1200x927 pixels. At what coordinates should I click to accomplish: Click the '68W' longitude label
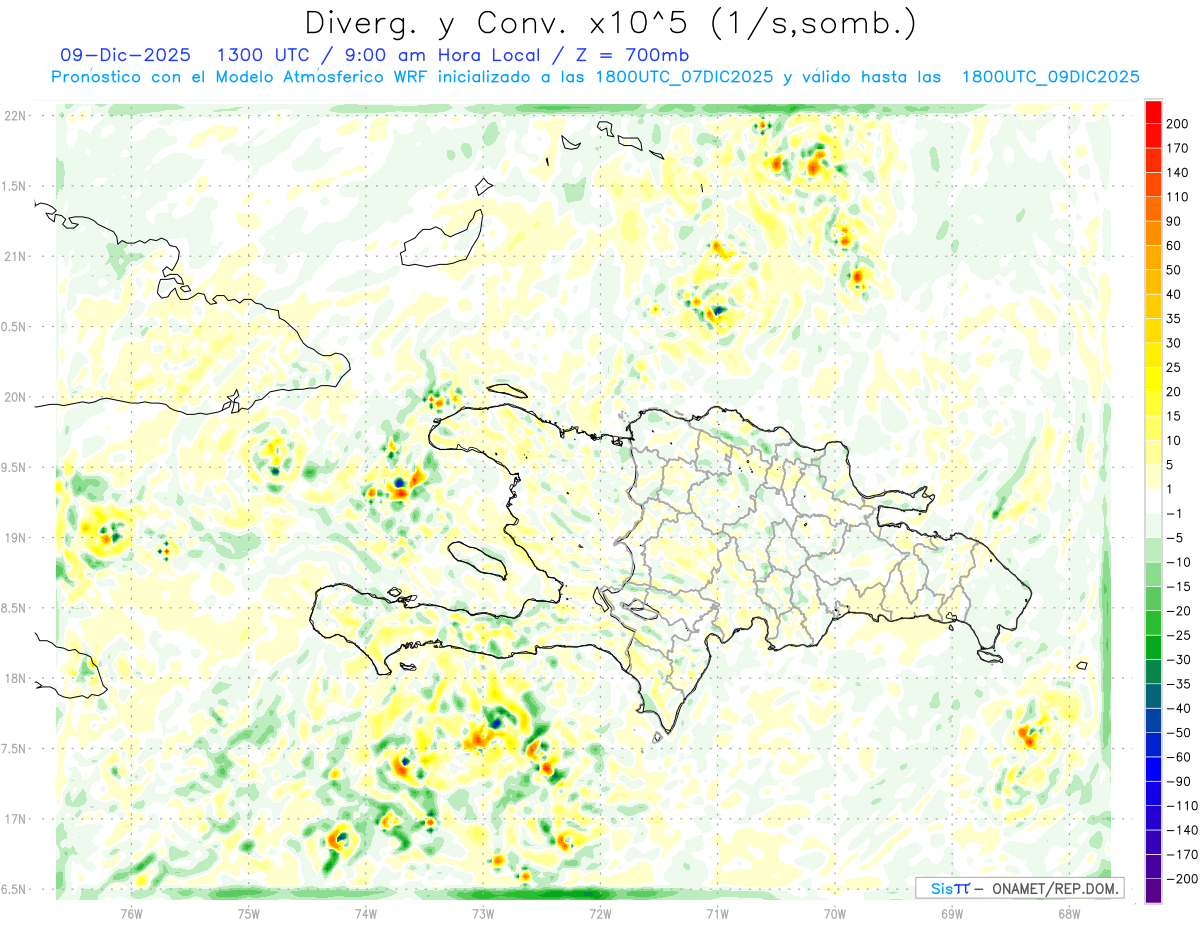[1069, 913]
